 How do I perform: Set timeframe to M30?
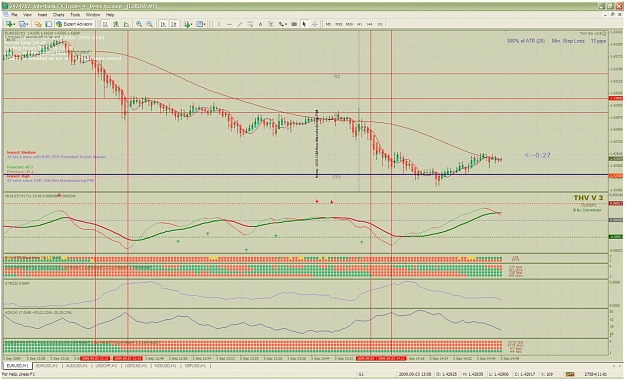pyautogui.click(x=349, y=24)
